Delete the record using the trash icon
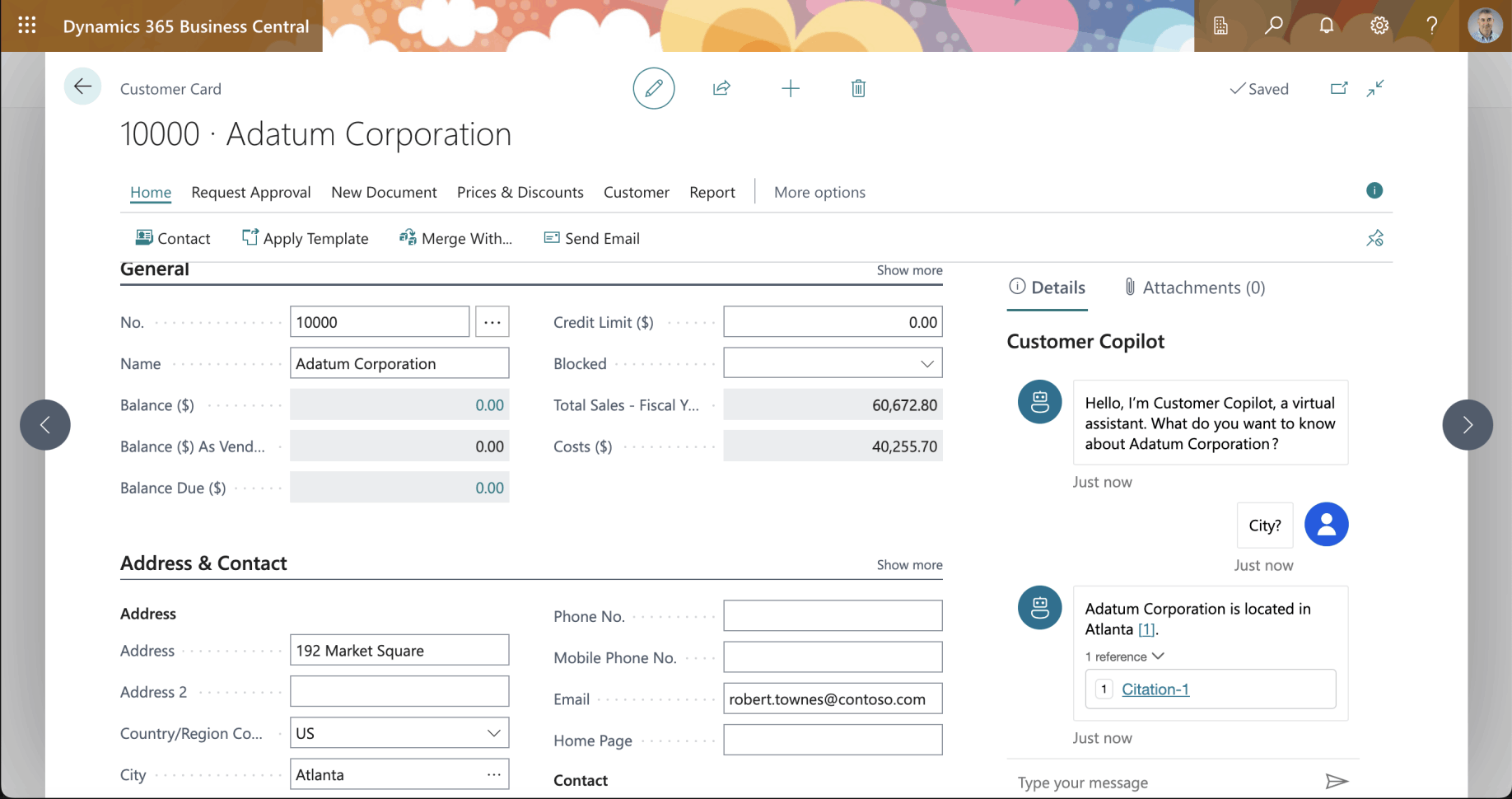 pyautogui.click(x=858, y=88)
